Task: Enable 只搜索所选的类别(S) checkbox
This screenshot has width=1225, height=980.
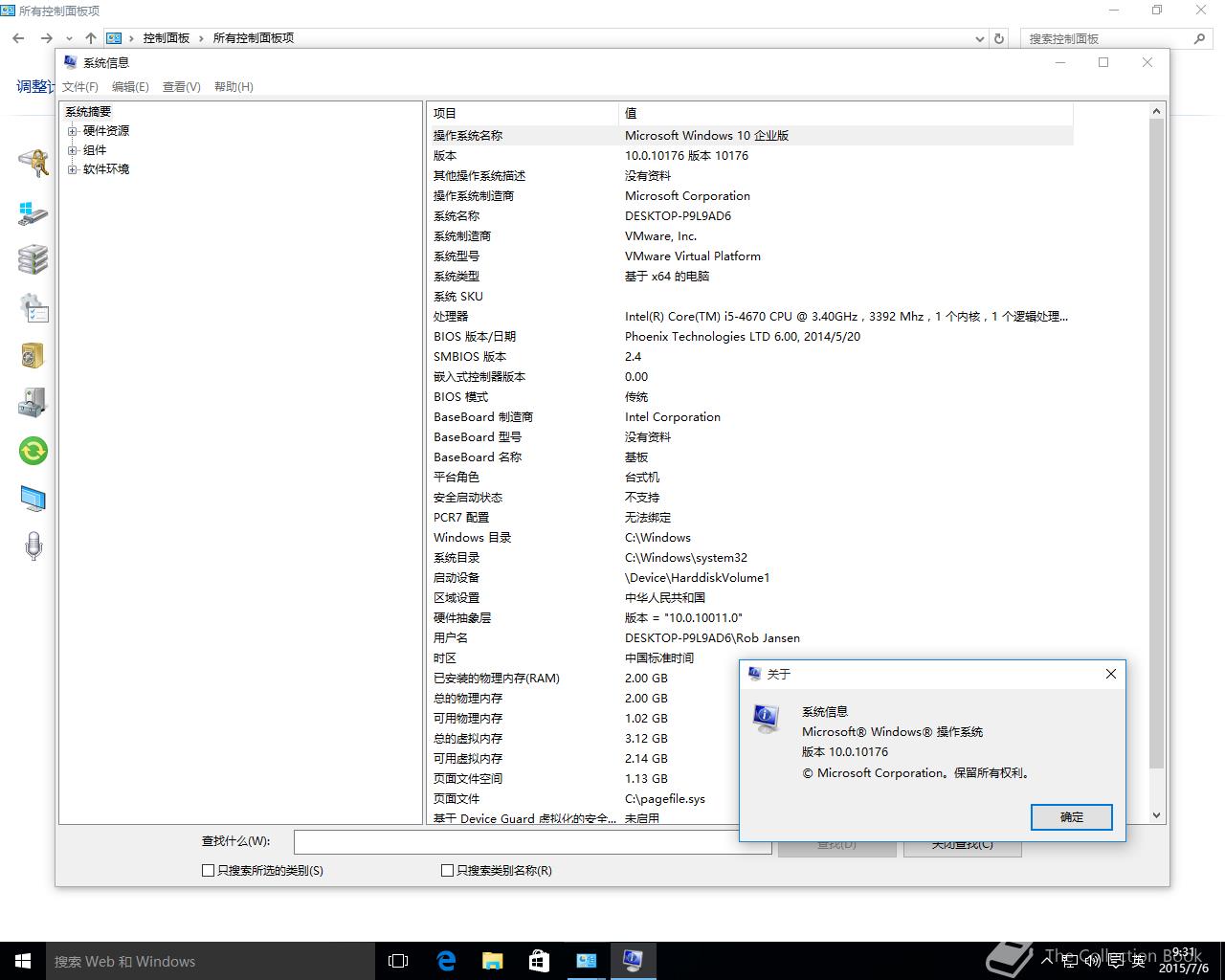Action: click(208, 870)
